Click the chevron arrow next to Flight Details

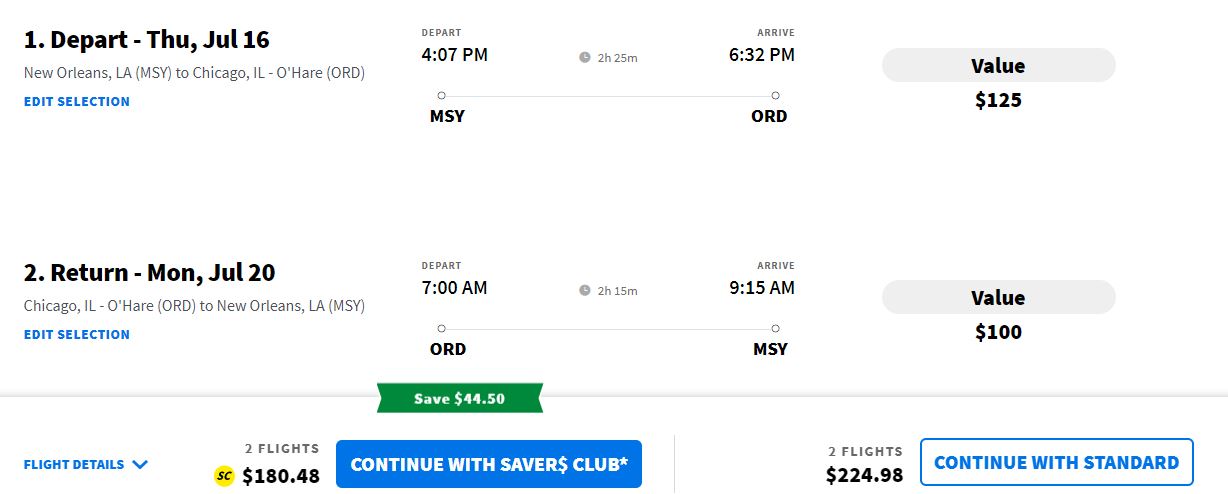tap(140, 465)
